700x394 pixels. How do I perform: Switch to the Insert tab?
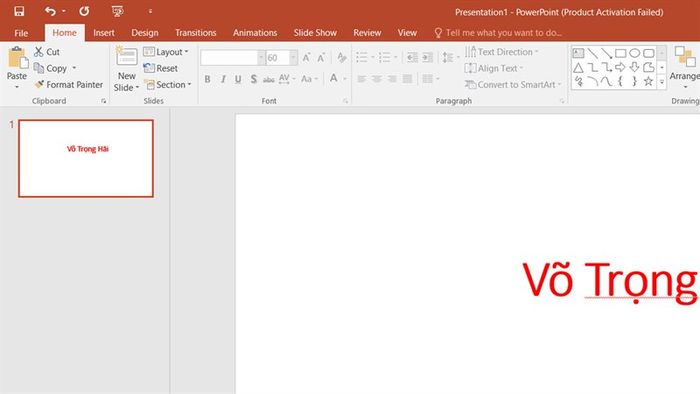coord(104,33)
